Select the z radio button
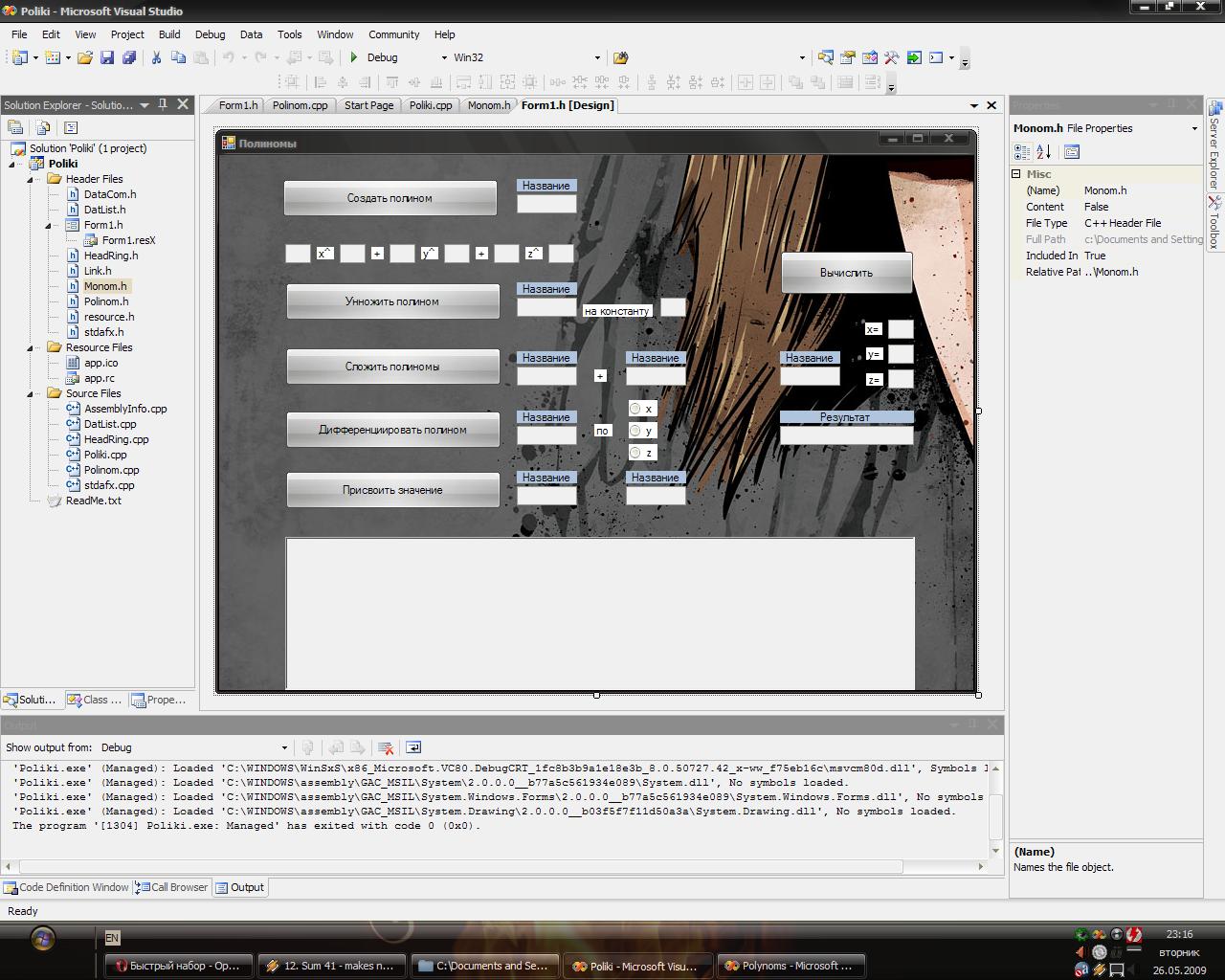The height and width of the screenshot is (980, 1225). 635,453
